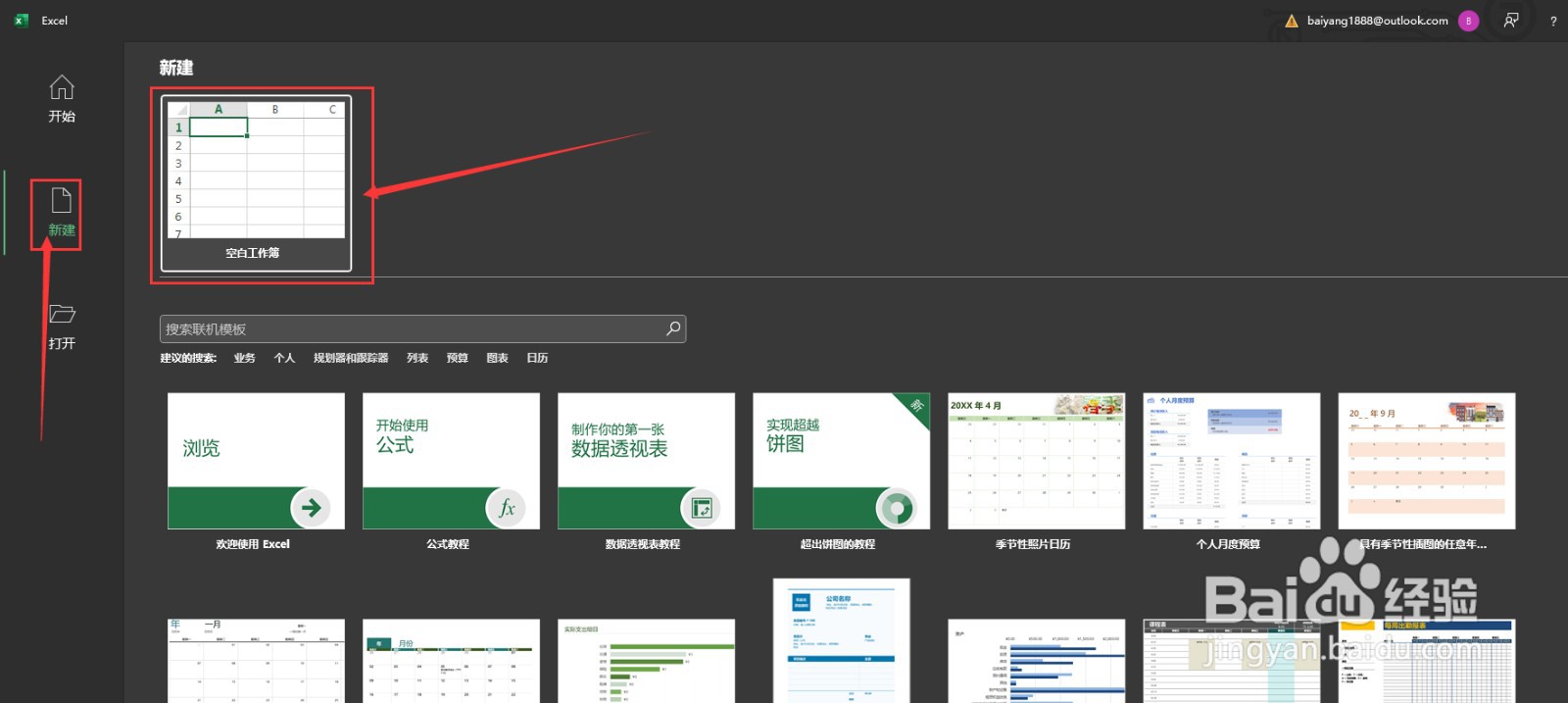Click suggested search 列表
The width and height of the screenshot is (1568, 703).
417,358
